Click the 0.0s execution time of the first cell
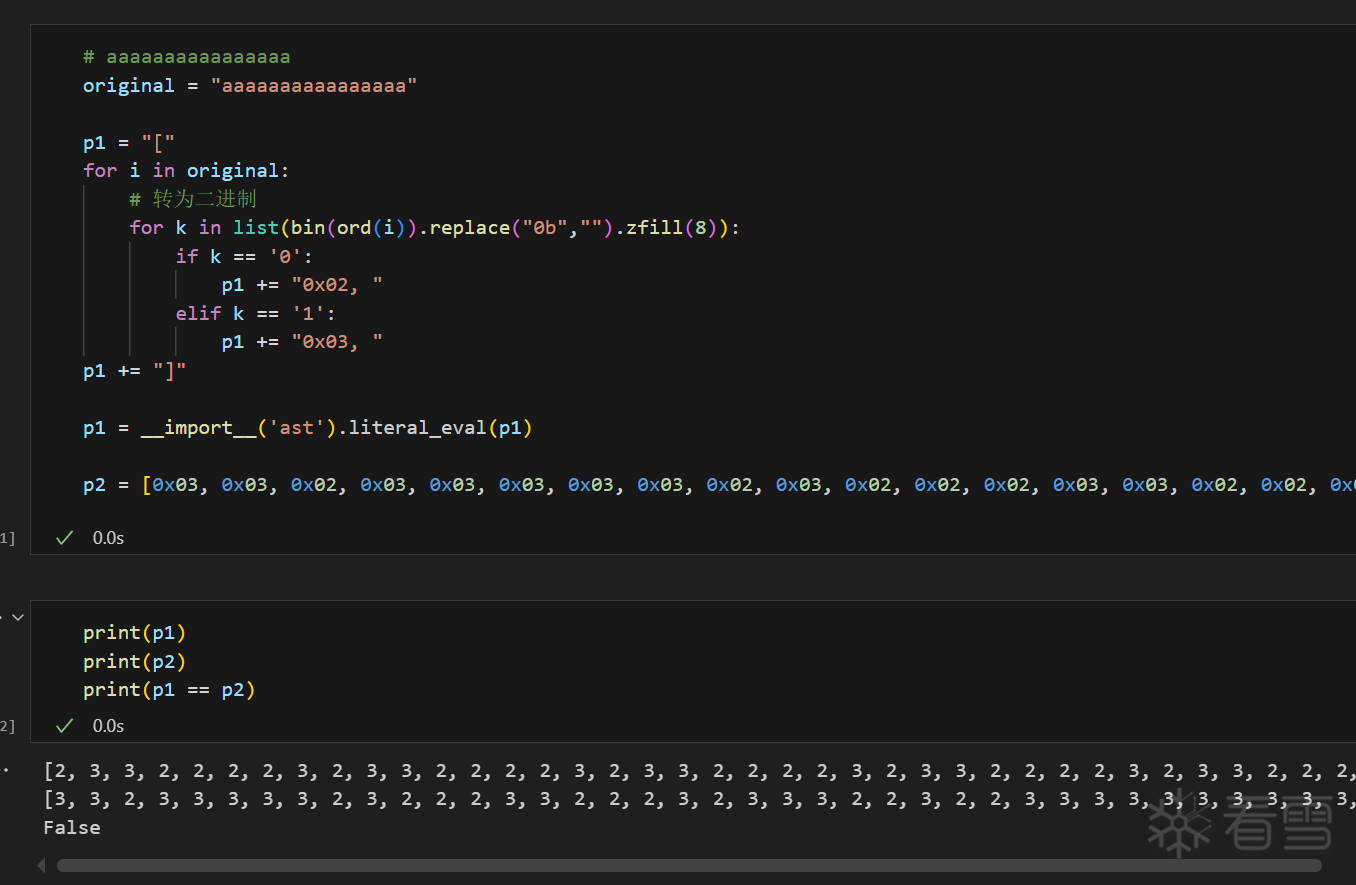Viewport: 1356px width, 885px height. pyautogui.click(x=108, y=538)
